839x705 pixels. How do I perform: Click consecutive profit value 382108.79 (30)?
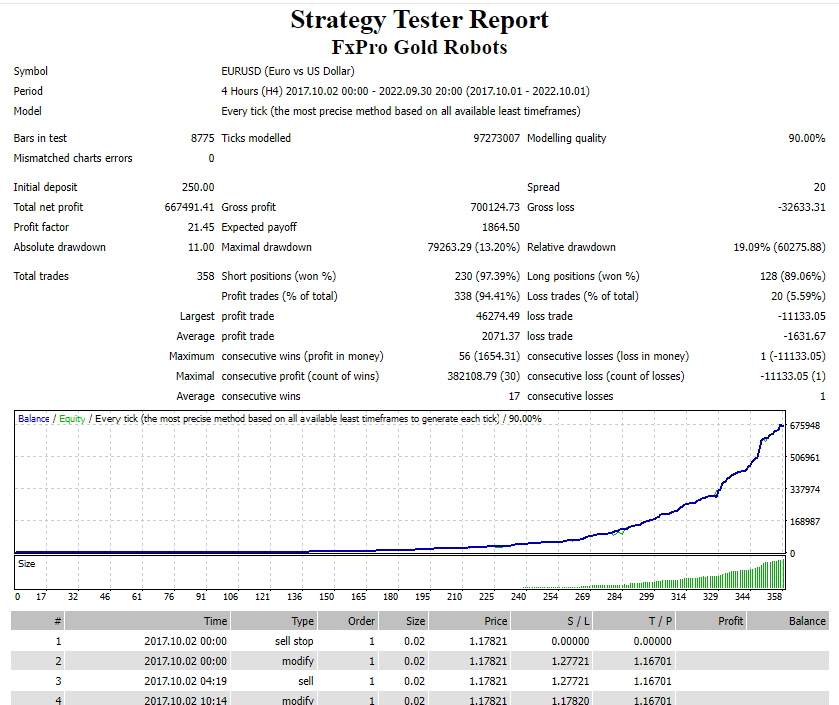(484, 376)
